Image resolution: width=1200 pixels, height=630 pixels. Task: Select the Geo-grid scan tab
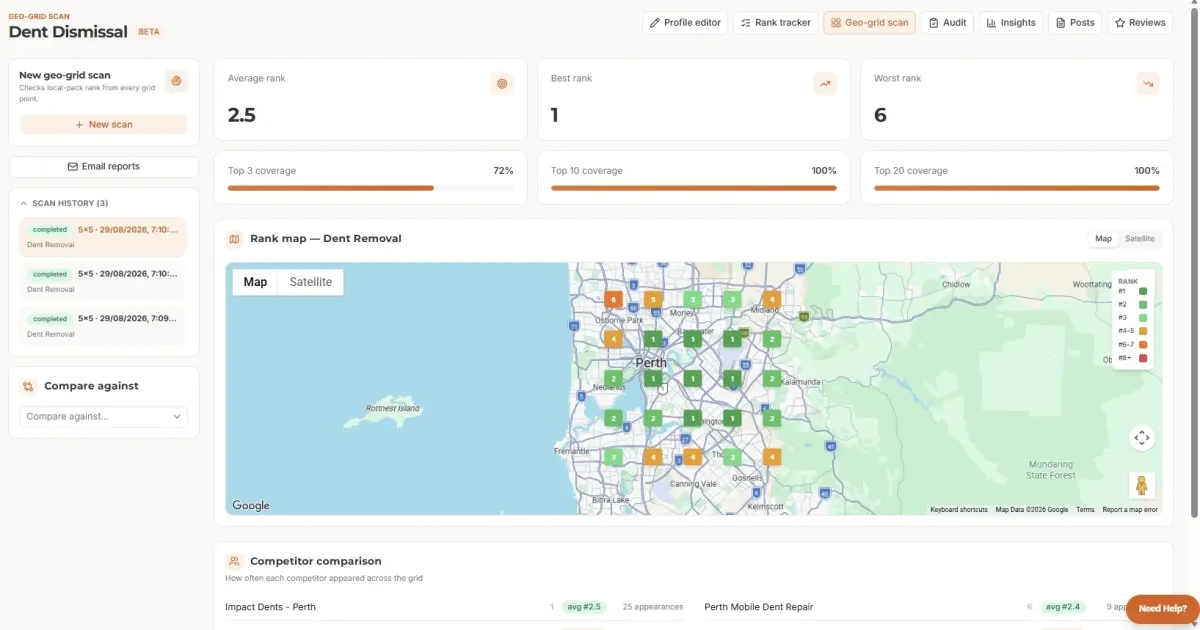click(869, 22)
